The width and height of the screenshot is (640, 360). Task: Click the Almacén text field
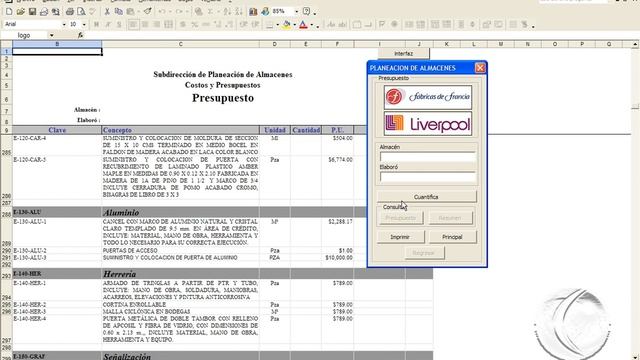(x=427, y=157)
